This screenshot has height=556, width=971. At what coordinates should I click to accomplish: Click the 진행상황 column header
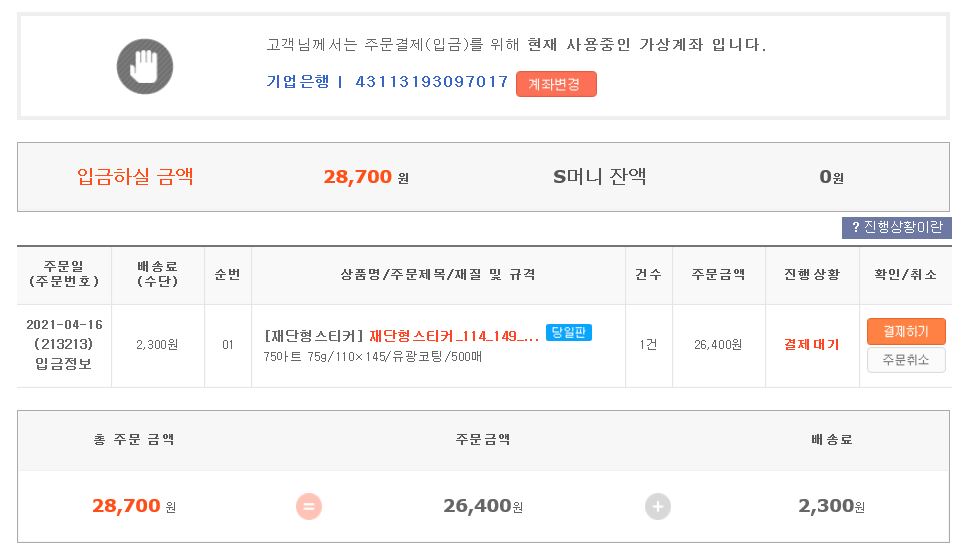pos(811,274)
